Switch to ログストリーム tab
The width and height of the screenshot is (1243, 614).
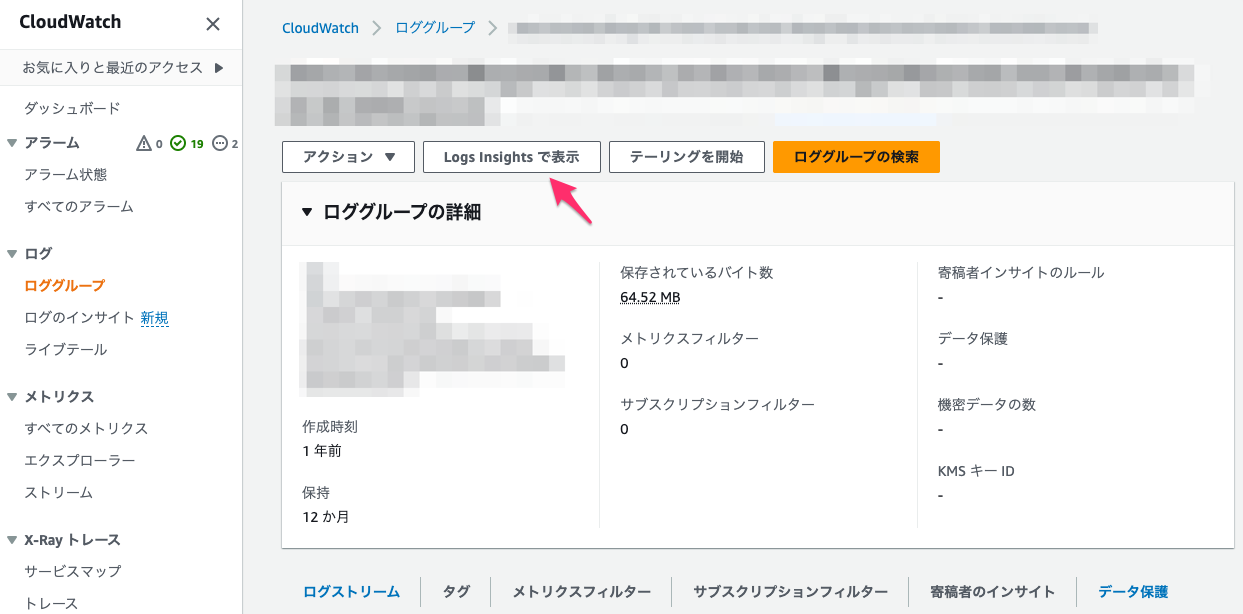coord(352,592)
